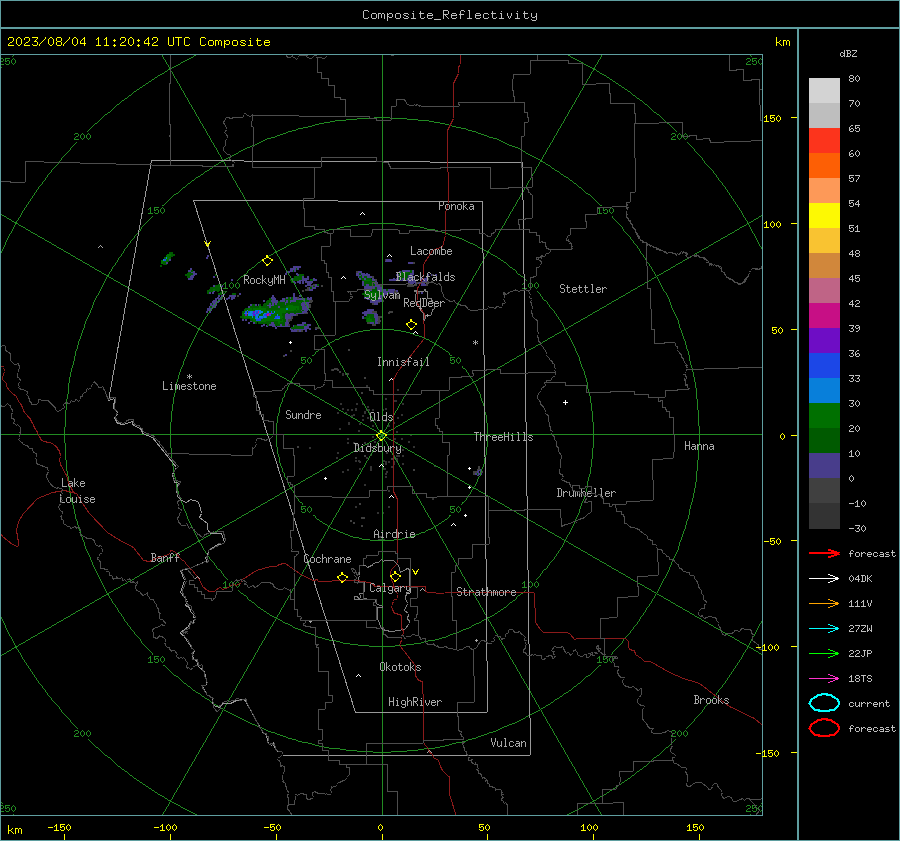Click the red forecast ellipse legend icon
The width and height of the screenshot is (900, 841).
click(x=824, y=728)
